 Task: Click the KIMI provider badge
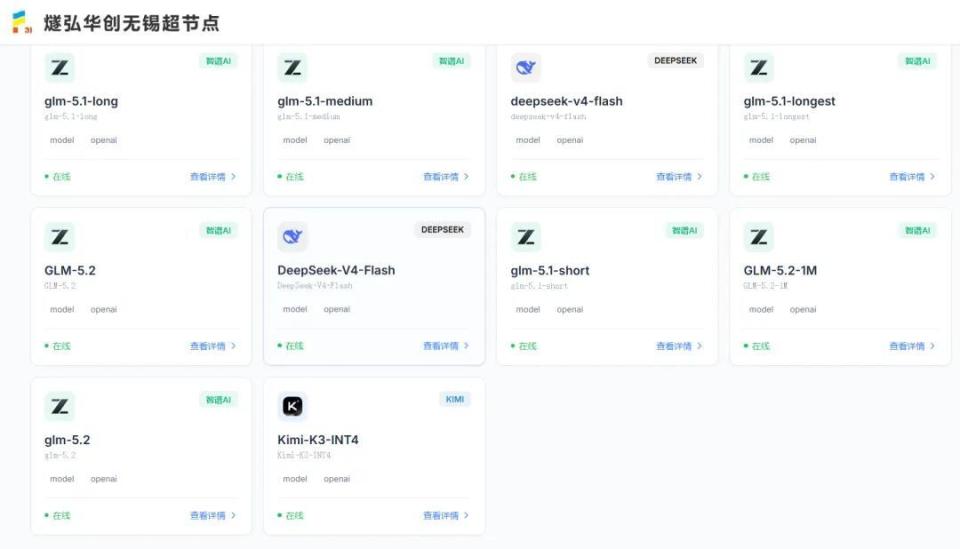(455, 399)
